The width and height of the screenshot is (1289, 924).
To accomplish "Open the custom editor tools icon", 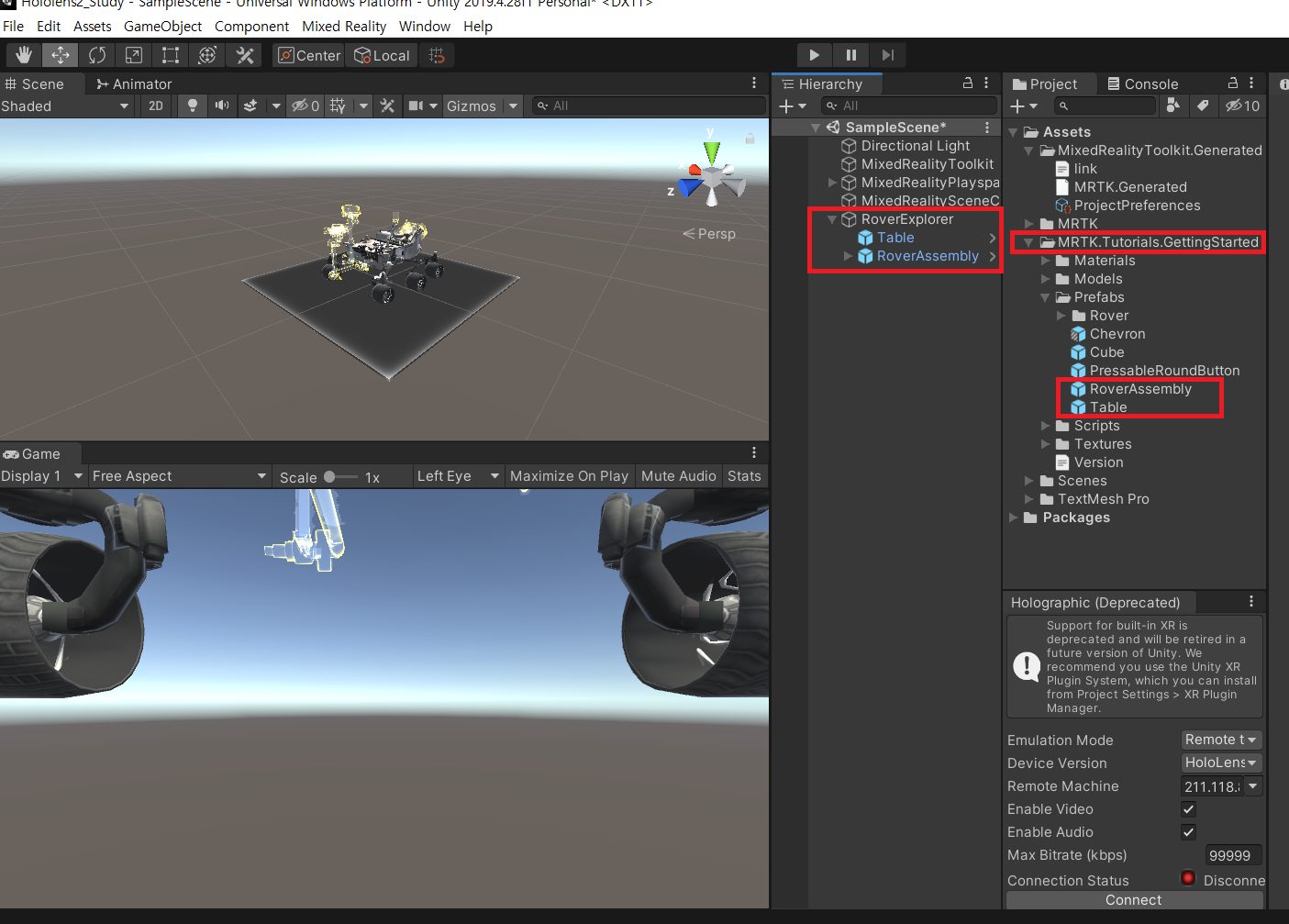I will click(x=244, y=55).
